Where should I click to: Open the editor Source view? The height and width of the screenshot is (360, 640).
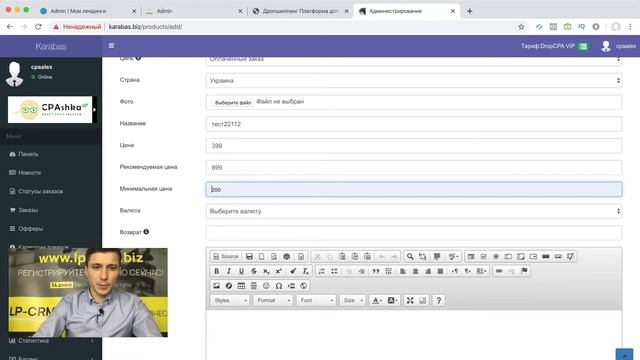tap(226, 256)
